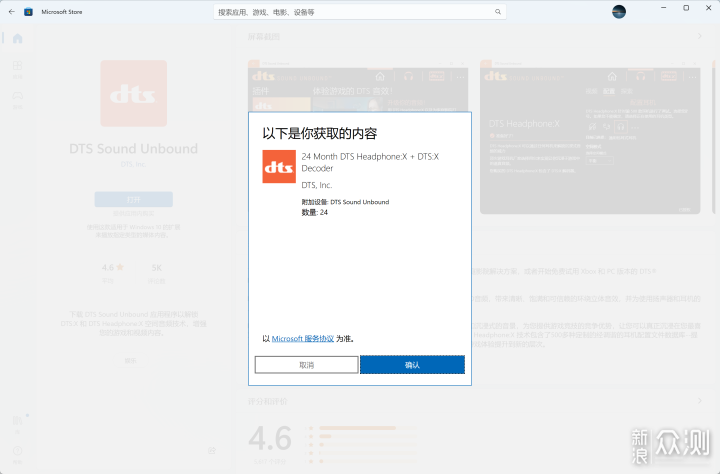Click the 4.6 star average rating
The image size is (720, 474).
click(x=112, y=267)
